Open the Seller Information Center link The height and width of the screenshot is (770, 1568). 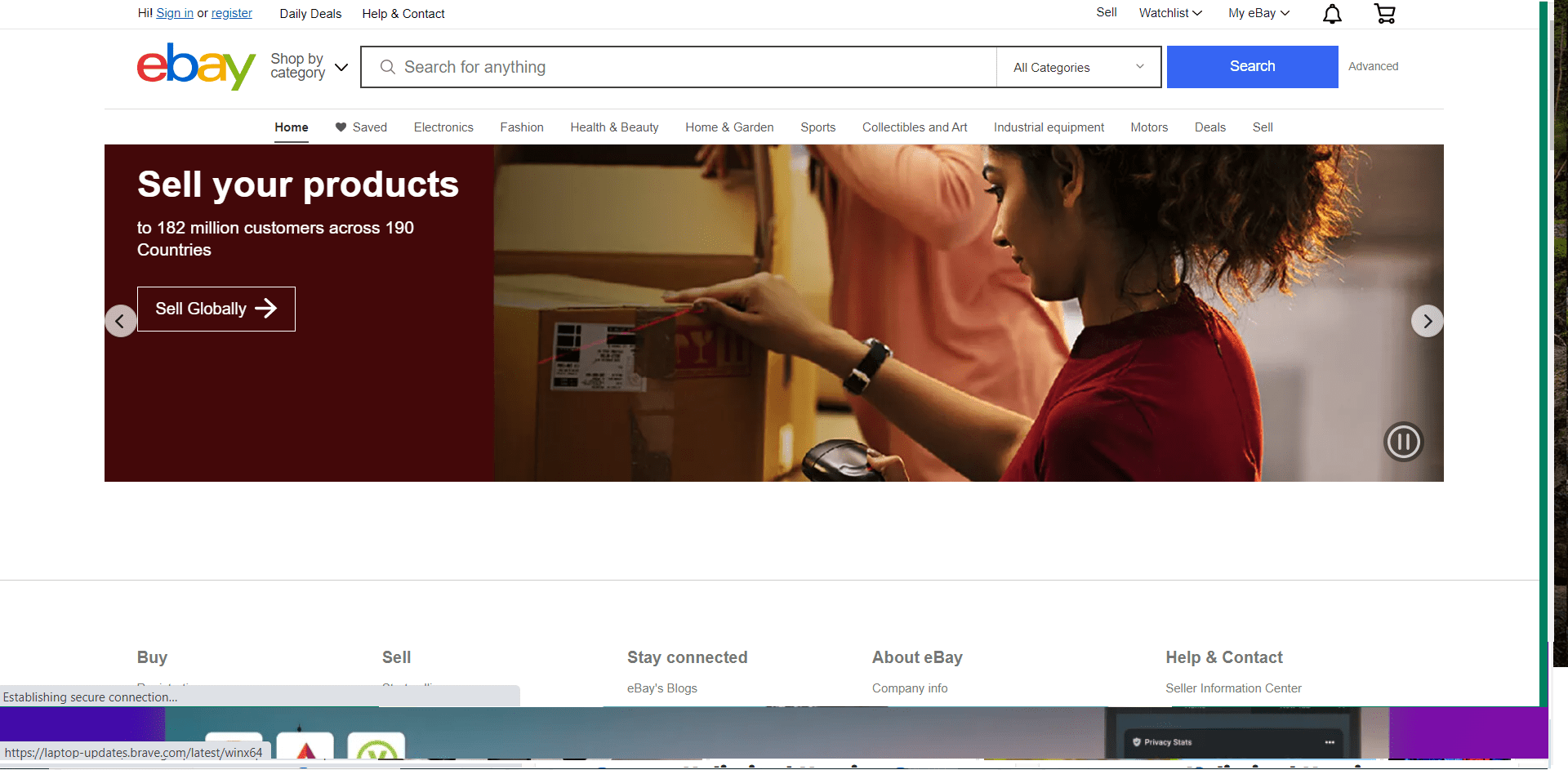pos(1233,688)
